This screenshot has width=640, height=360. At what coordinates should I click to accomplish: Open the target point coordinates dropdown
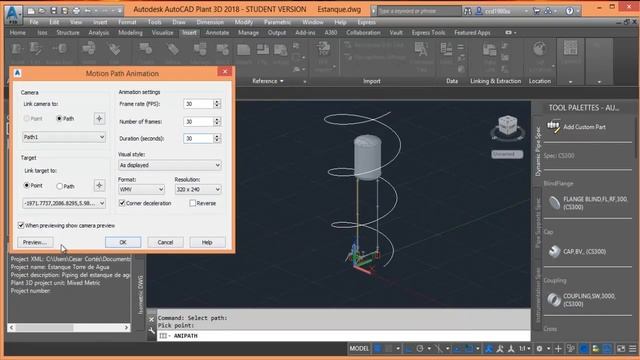click(x=64, y=203)
